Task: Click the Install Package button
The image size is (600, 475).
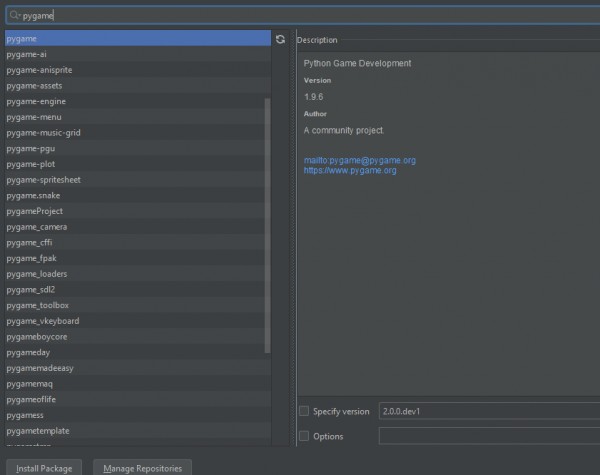Action: pyautogui.click(x=44, y=467)
